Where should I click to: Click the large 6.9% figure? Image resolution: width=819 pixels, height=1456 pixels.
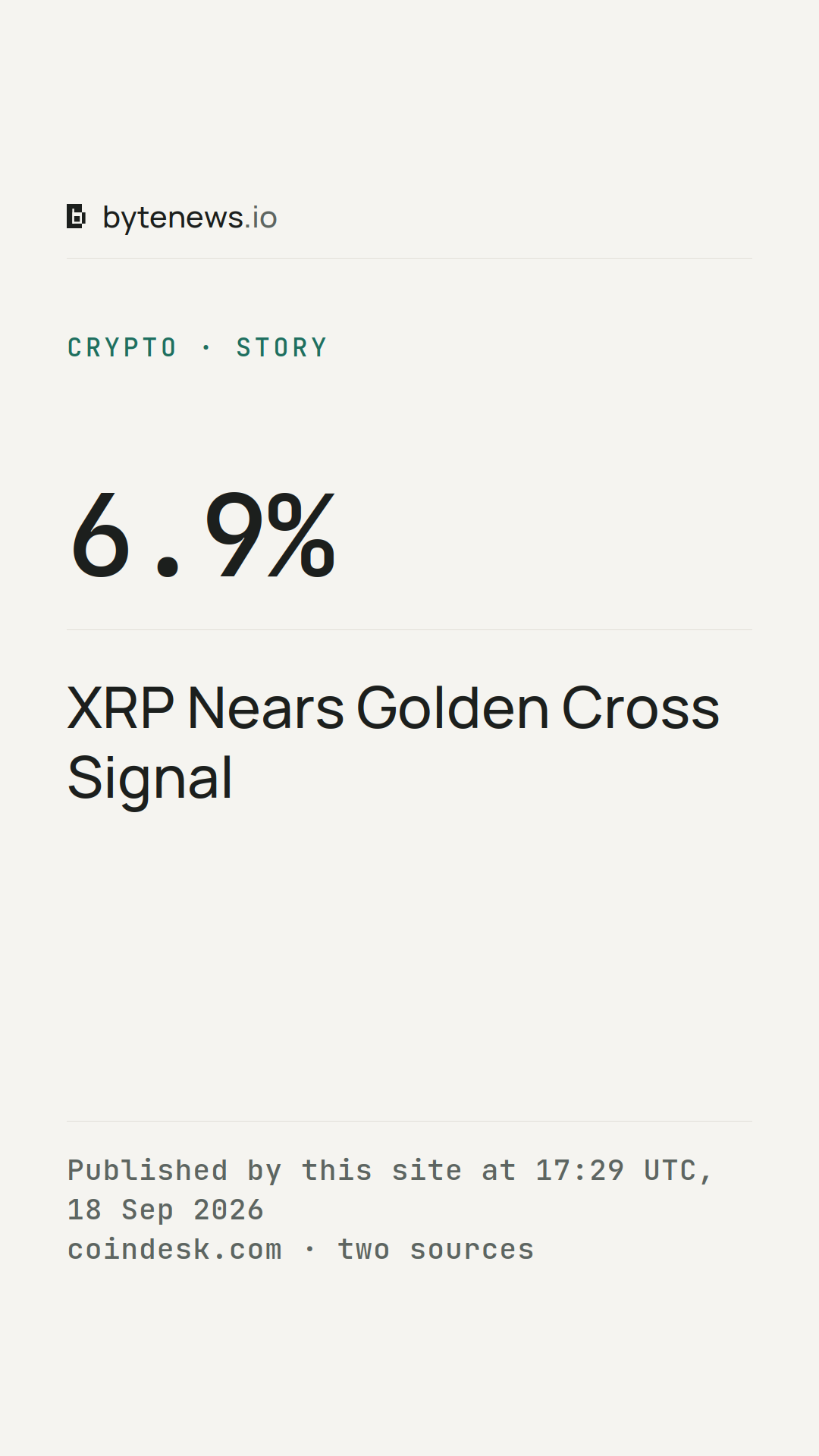click(202, 535)
